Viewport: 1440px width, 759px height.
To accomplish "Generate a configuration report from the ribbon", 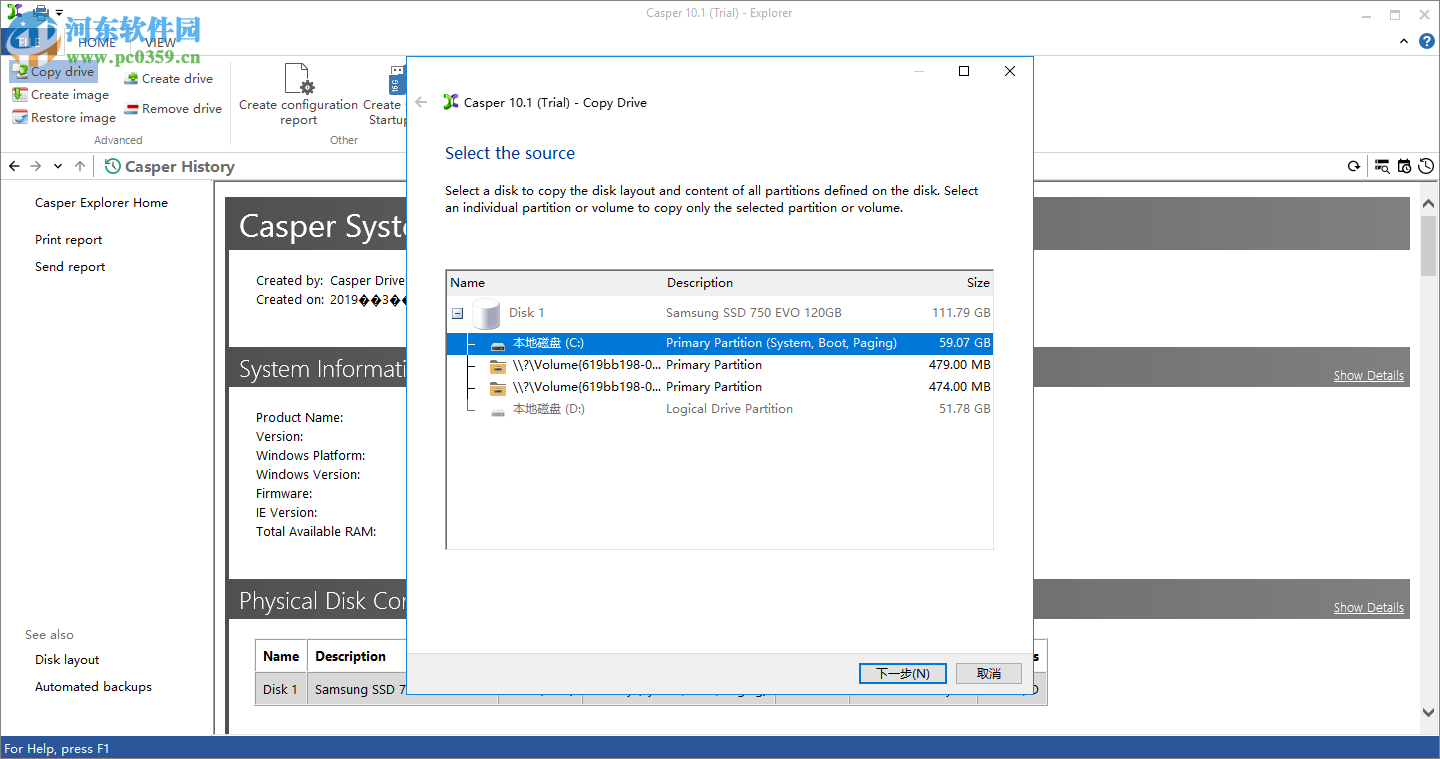I will pyautogui.click(x=298, y=95).
